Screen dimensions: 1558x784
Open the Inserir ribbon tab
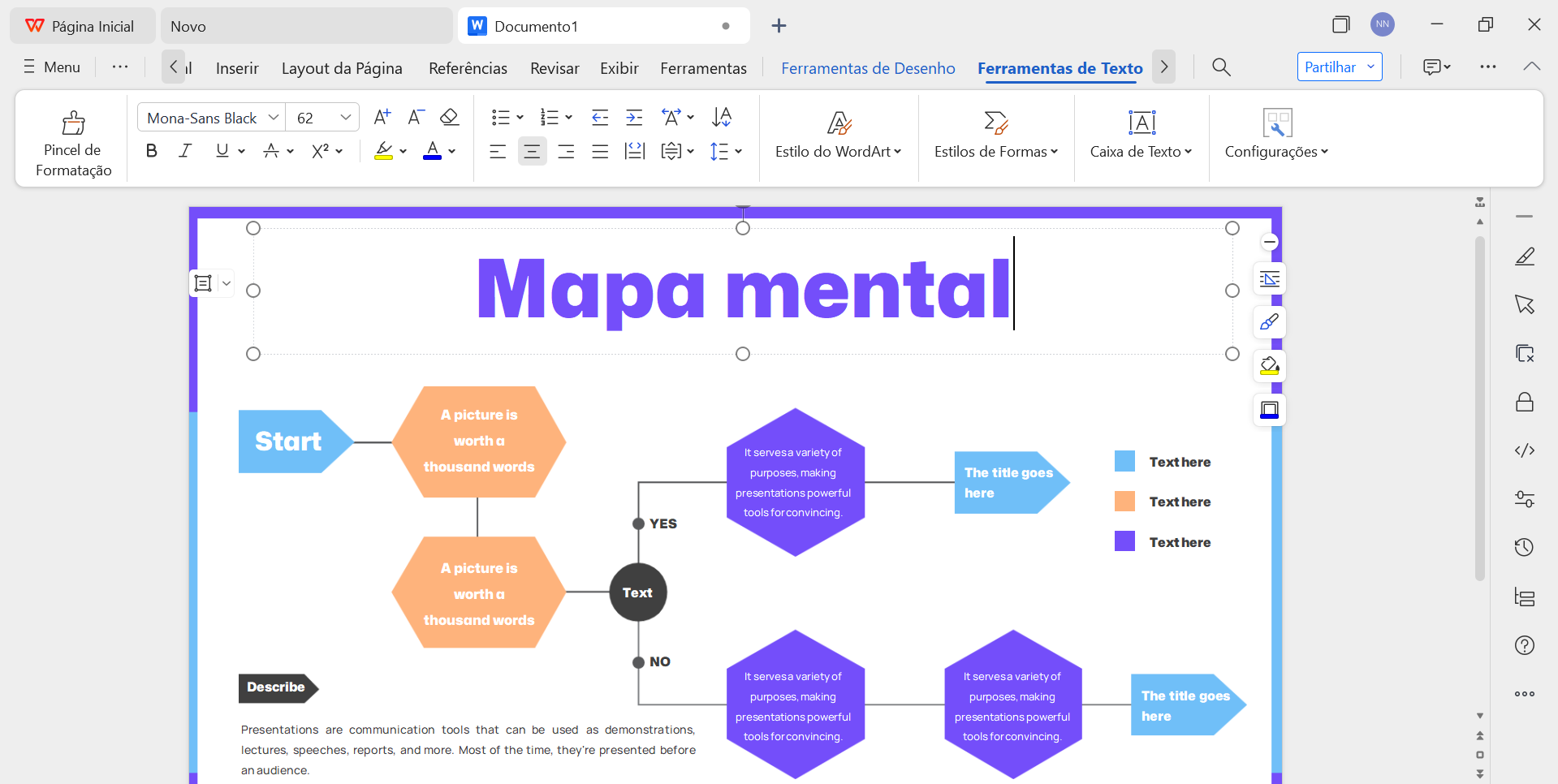click(x=237, y=68)
